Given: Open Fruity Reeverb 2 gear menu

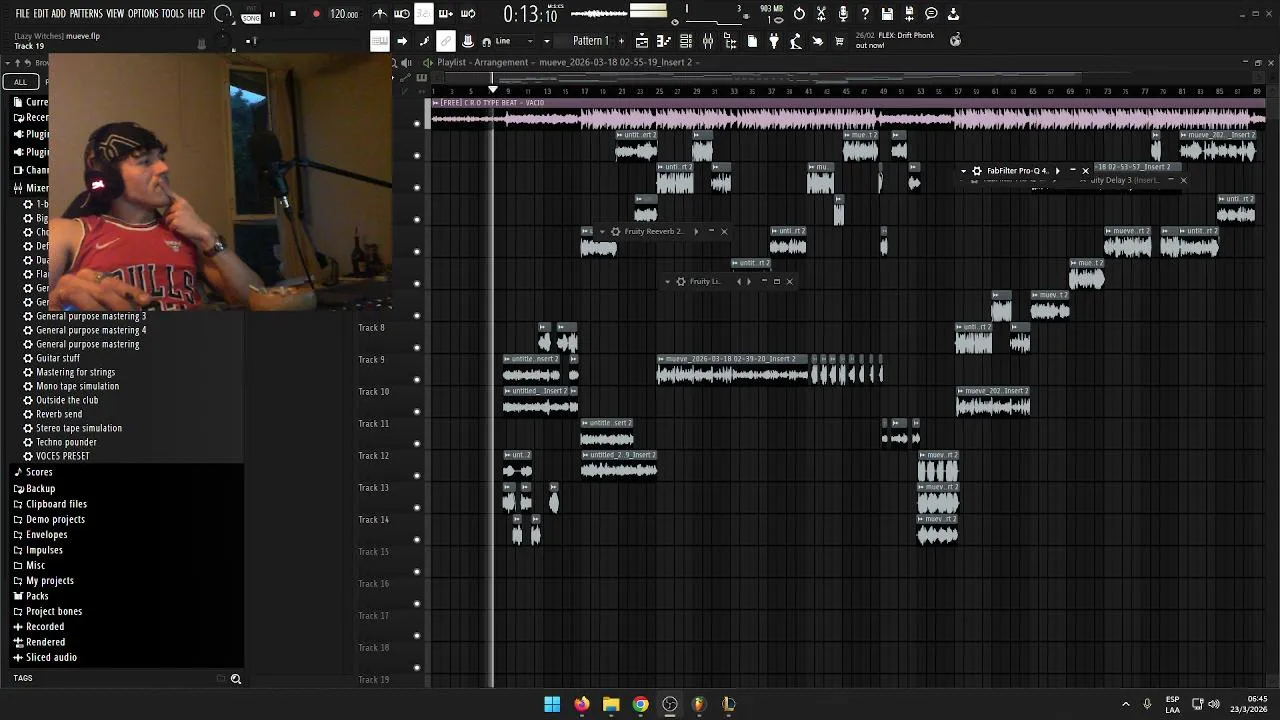Looking at the screenshot, I should (615, 231).
